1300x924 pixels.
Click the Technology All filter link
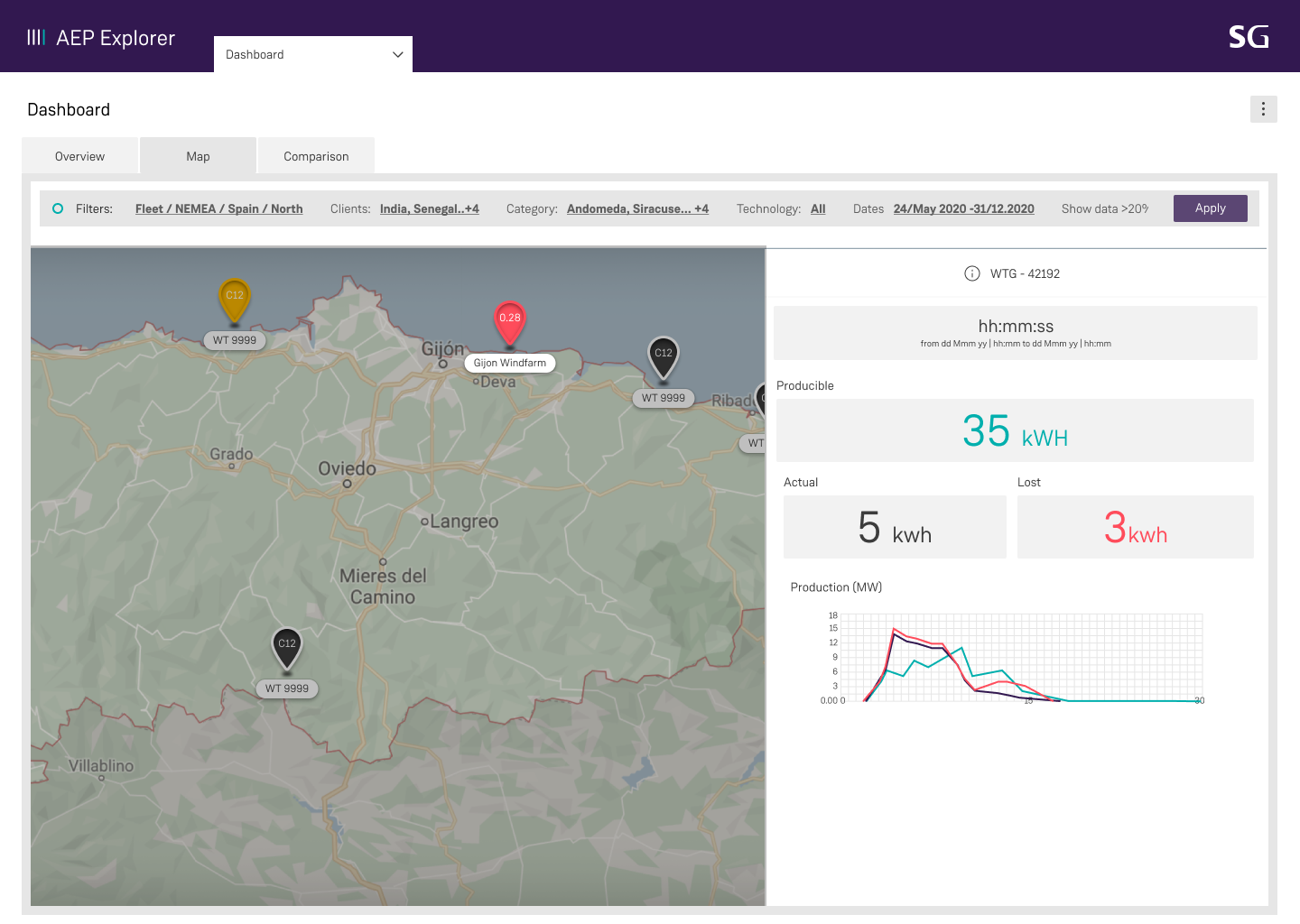point(818,208)
